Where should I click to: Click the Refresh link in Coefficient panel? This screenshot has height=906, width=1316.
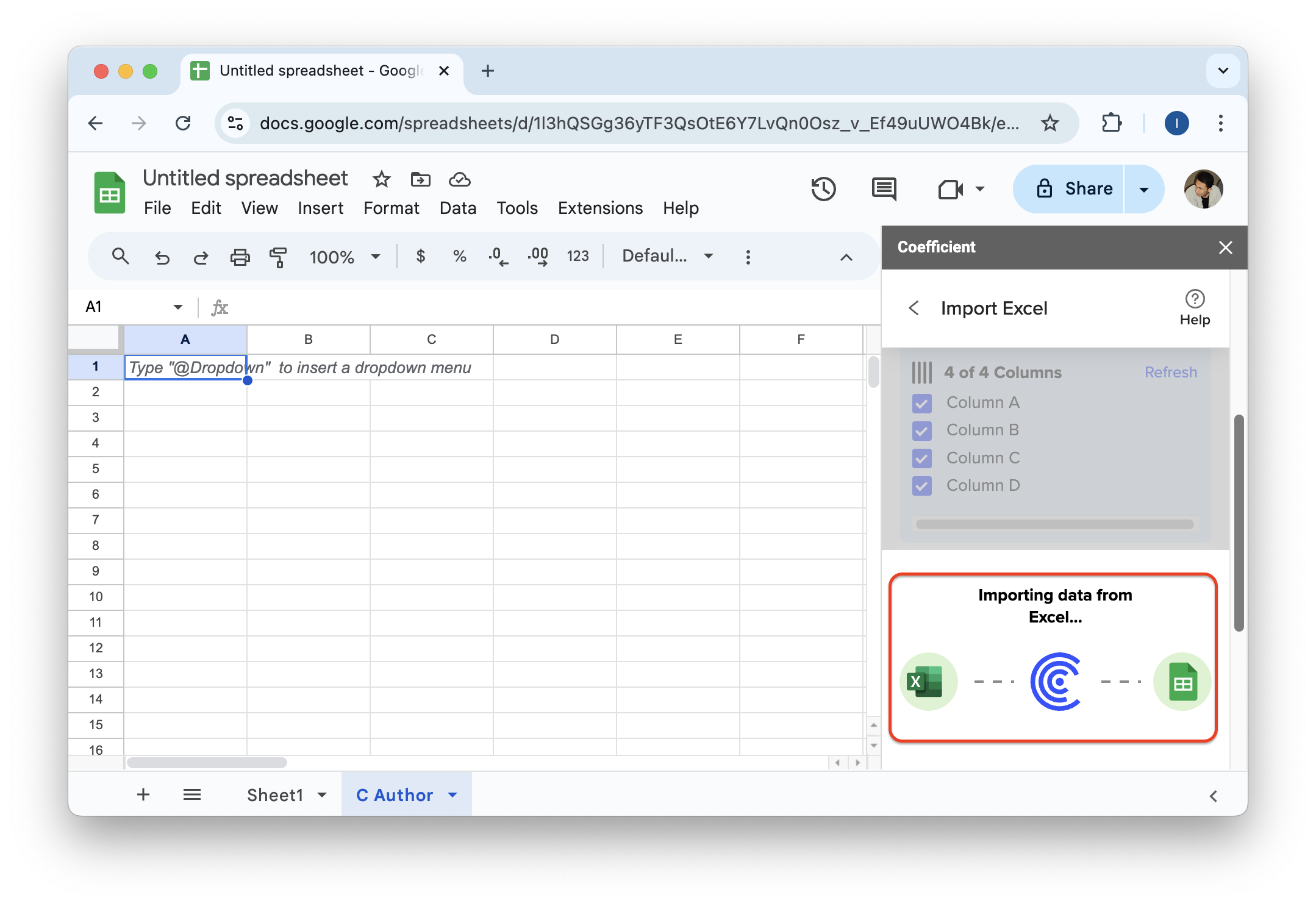tap(1170, 372)
